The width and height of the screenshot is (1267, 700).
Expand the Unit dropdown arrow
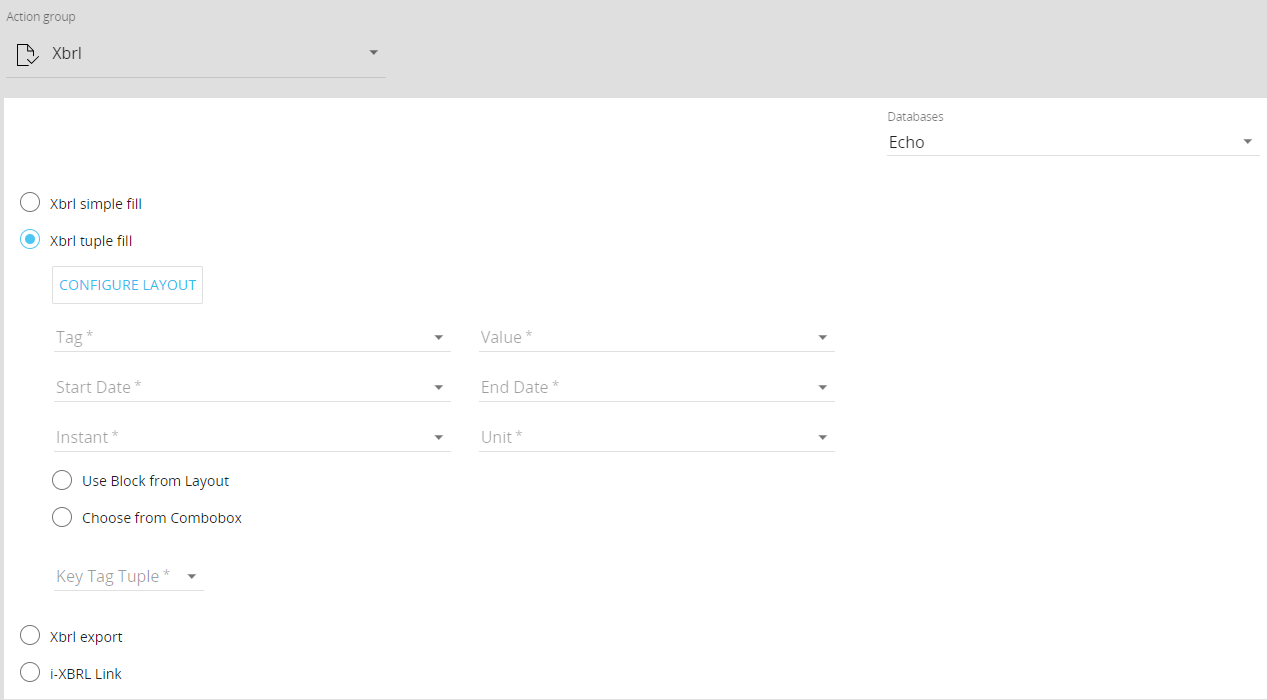pos(822,438)
